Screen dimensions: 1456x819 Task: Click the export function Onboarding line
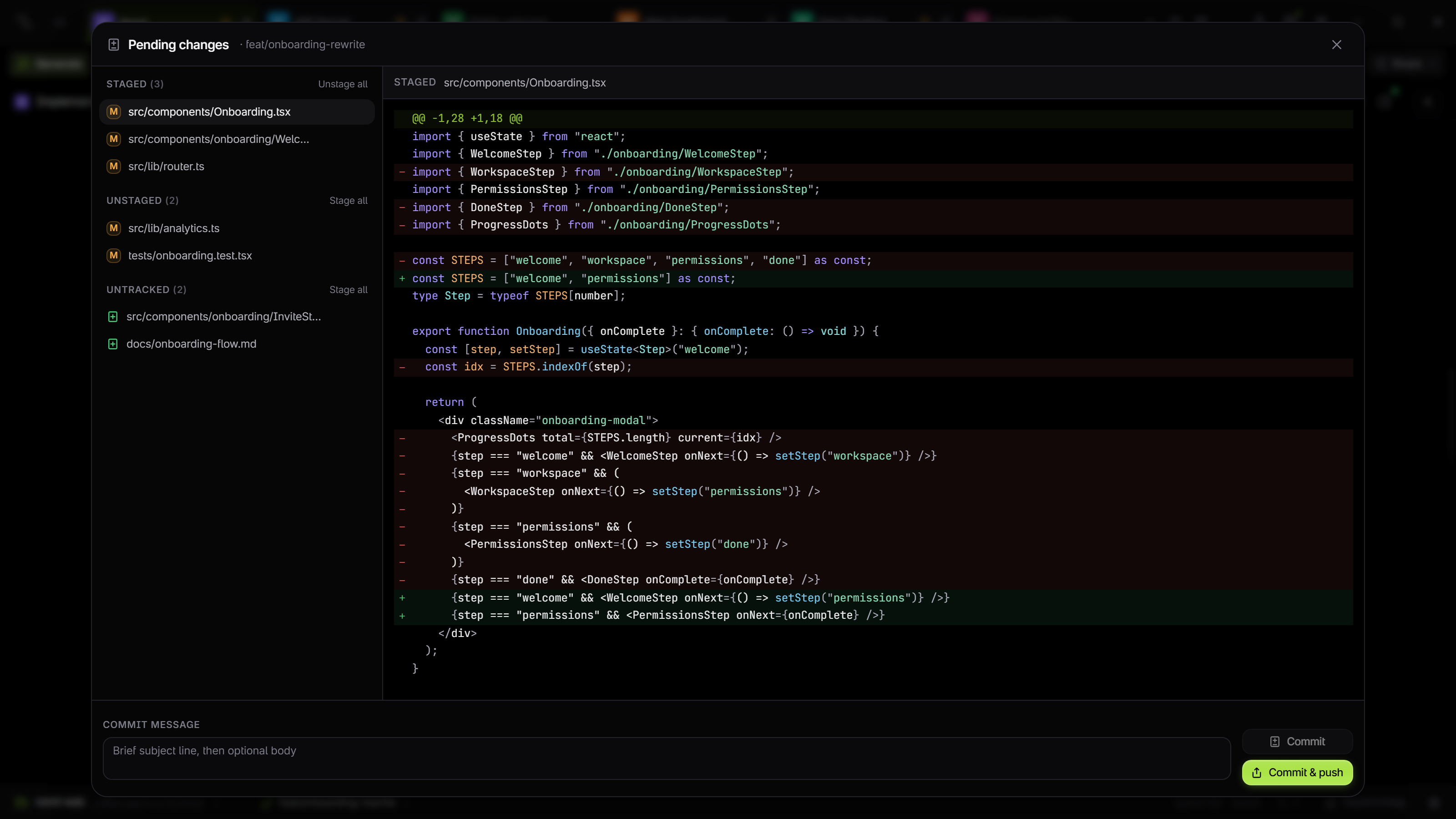(x=873, y=331)
